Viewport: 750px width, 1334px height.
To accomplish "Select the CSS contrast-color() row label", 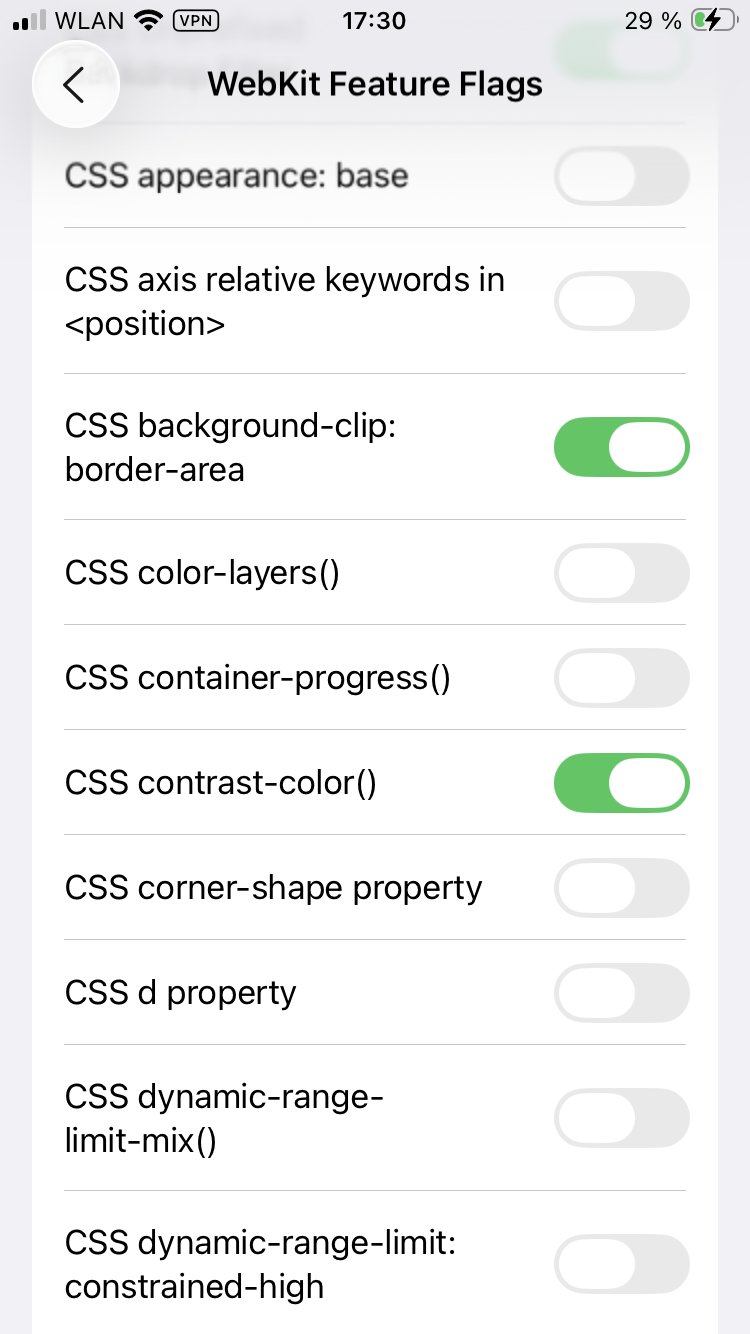I will click(x=221, y=783).
